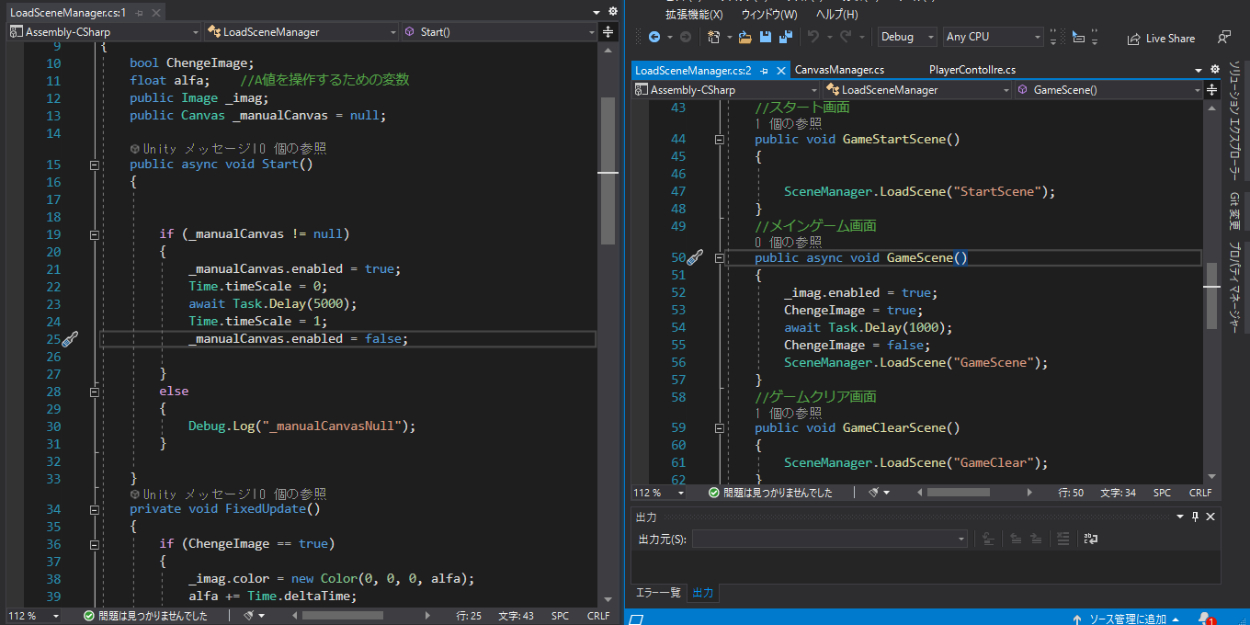Click the notifications bell in status bar
The width and height of the screenshot is (1250, 625).
coord(1205,619)
